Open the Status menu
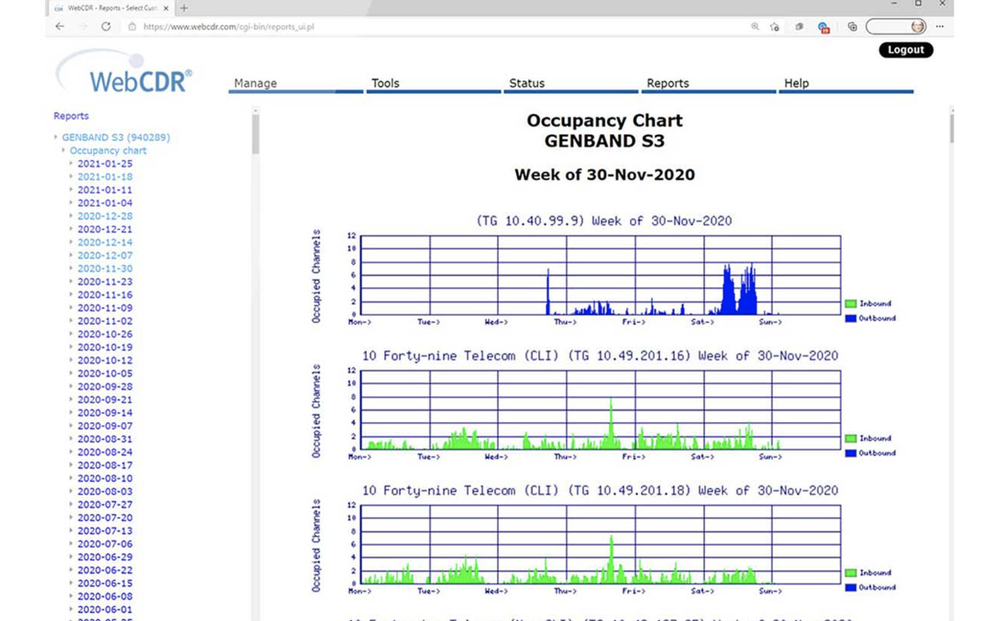This screenshot has height=621, width=1000. 527,83
